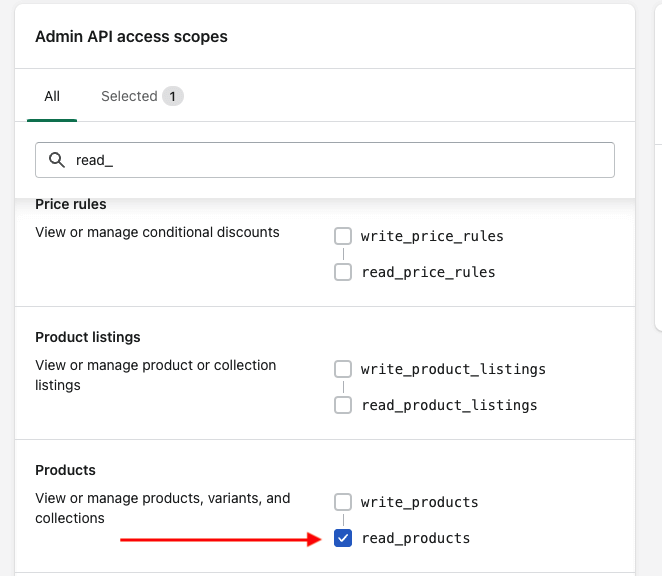
Task: Uncheck the read_products checkbox
Action: click(343, 538)
